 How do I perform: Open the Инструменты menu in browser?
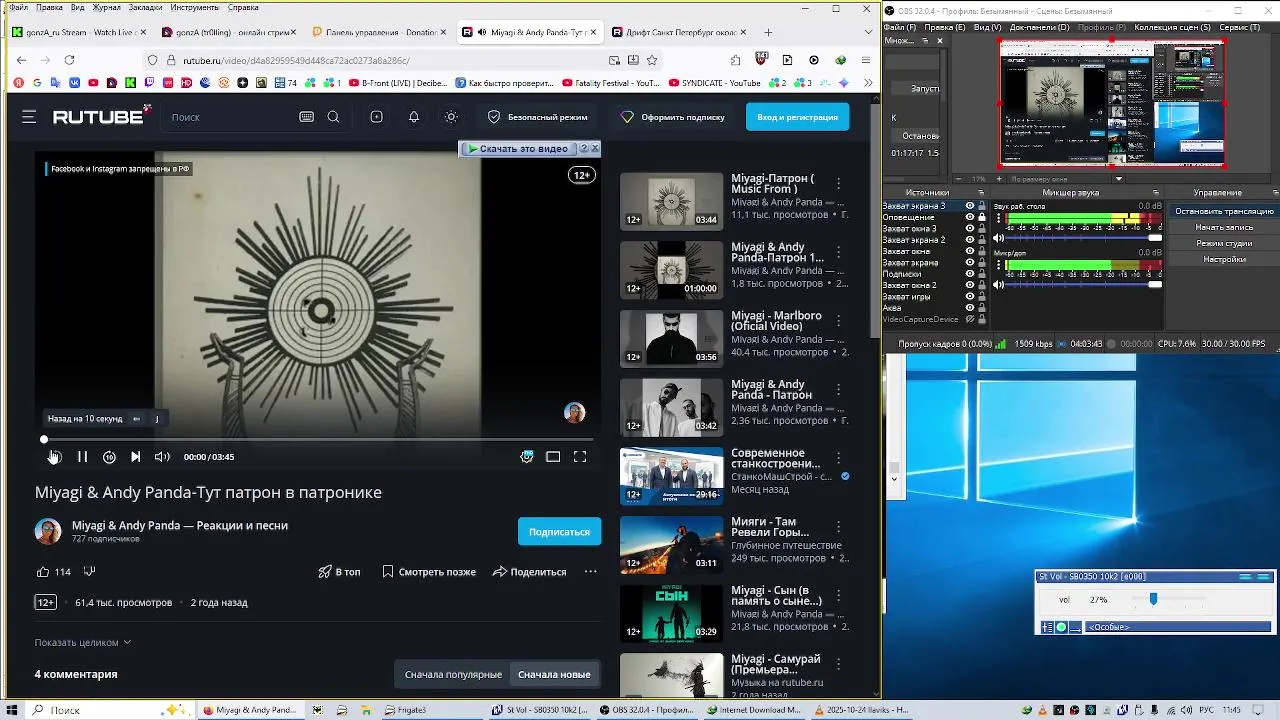194,7
